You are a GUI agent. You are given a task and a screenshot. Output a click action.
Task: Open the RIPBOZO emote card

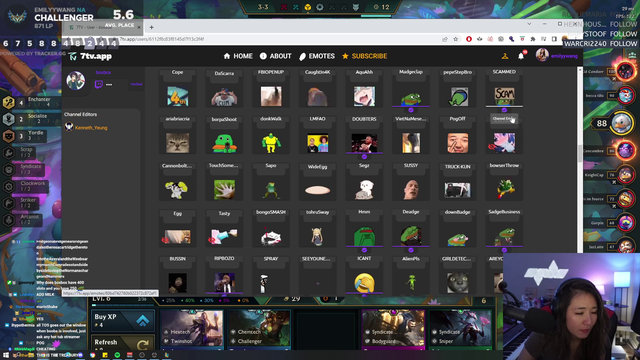pos(224,276)
